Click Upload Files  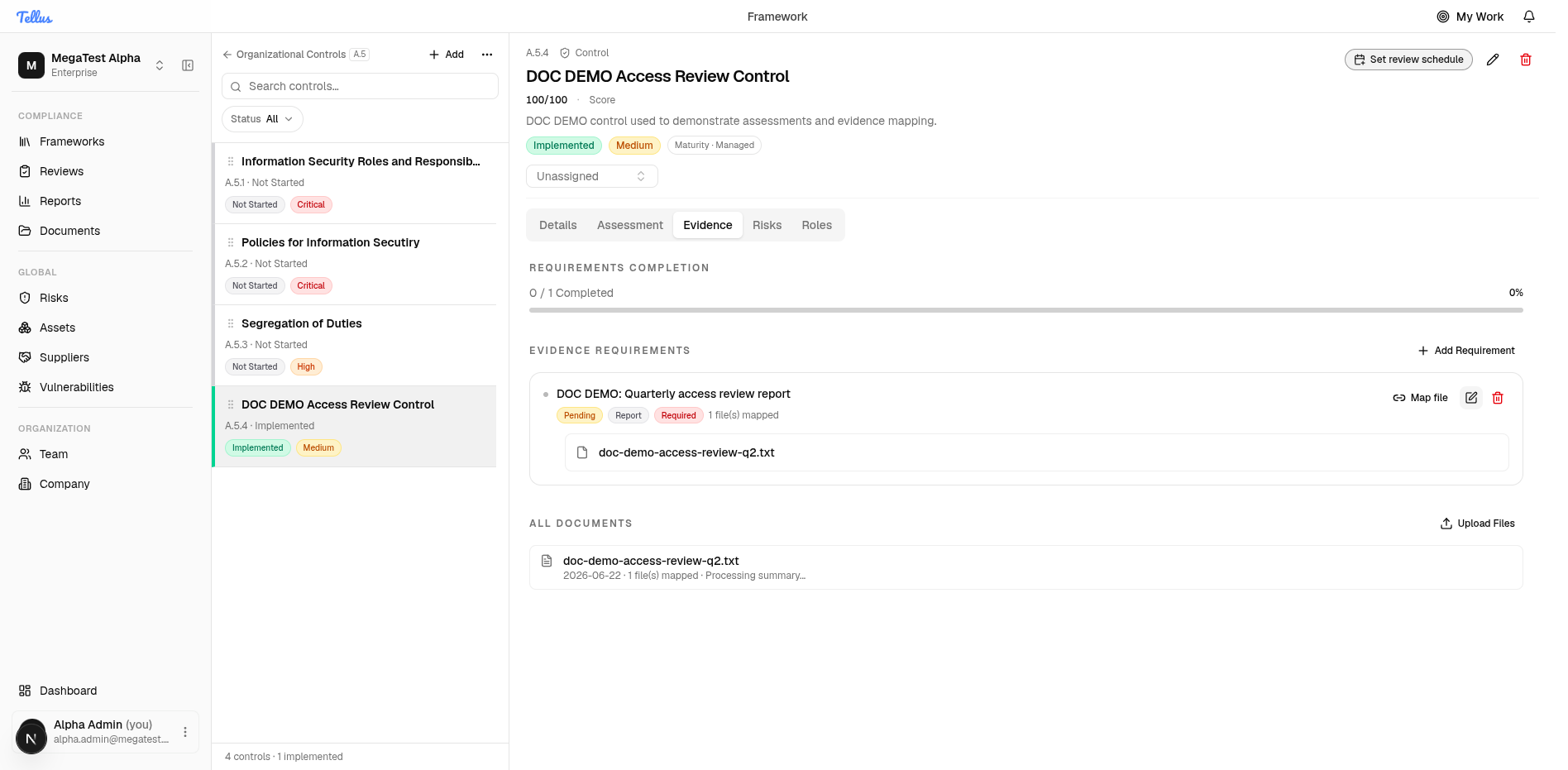click(x=1478, y=524)
